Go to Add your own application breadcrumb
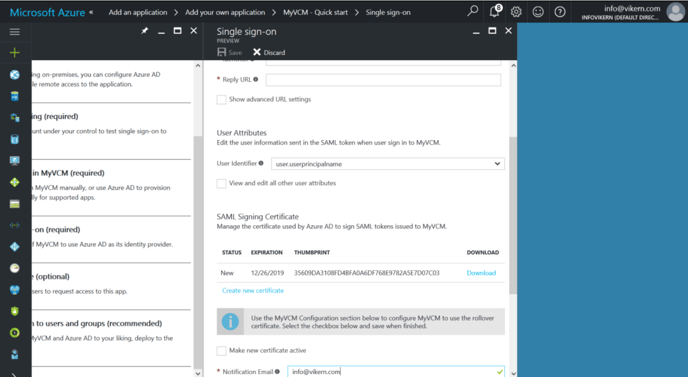 point(225,12)
